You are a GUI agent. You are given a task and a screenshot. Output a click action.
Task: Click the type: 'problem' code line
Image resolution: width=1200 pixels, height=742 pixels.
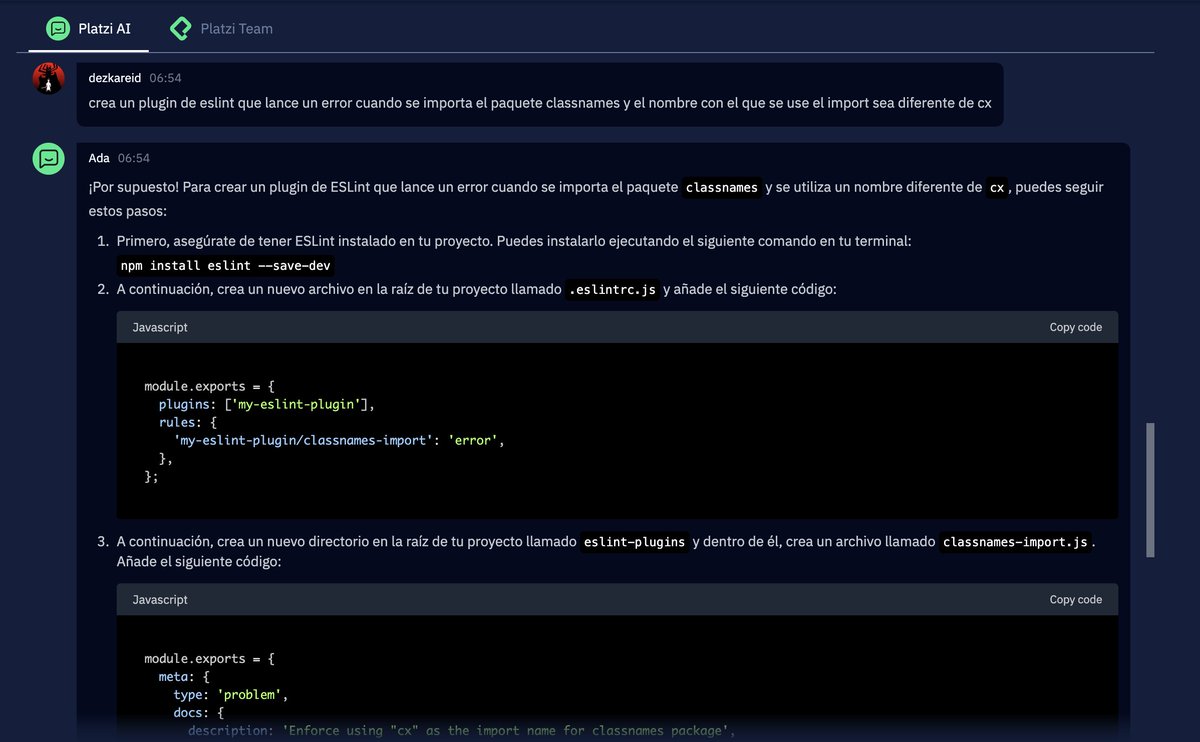click(x=231, y=694)
